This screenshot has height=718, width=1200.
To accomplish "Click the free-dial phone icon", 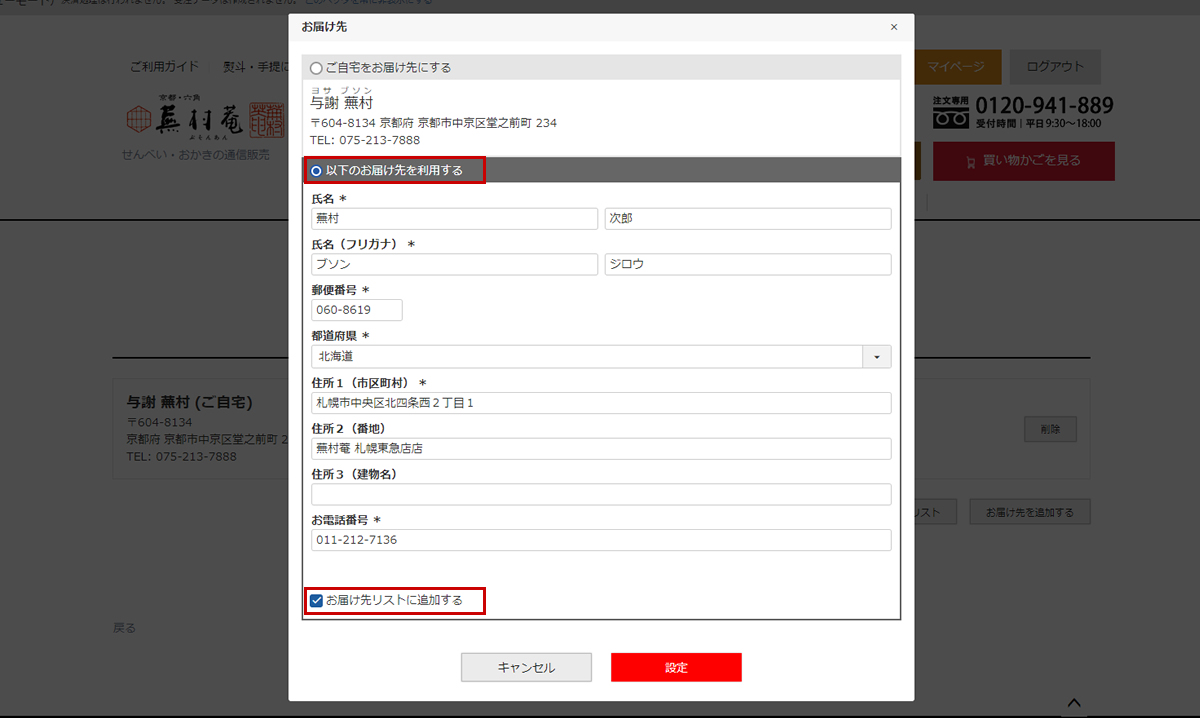I will pos(951,115).
